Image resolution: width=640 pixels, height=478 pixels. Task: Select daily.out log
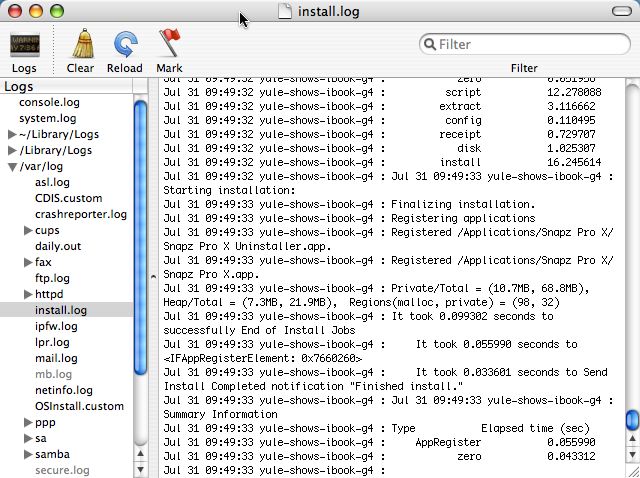[x=58, y=247]
